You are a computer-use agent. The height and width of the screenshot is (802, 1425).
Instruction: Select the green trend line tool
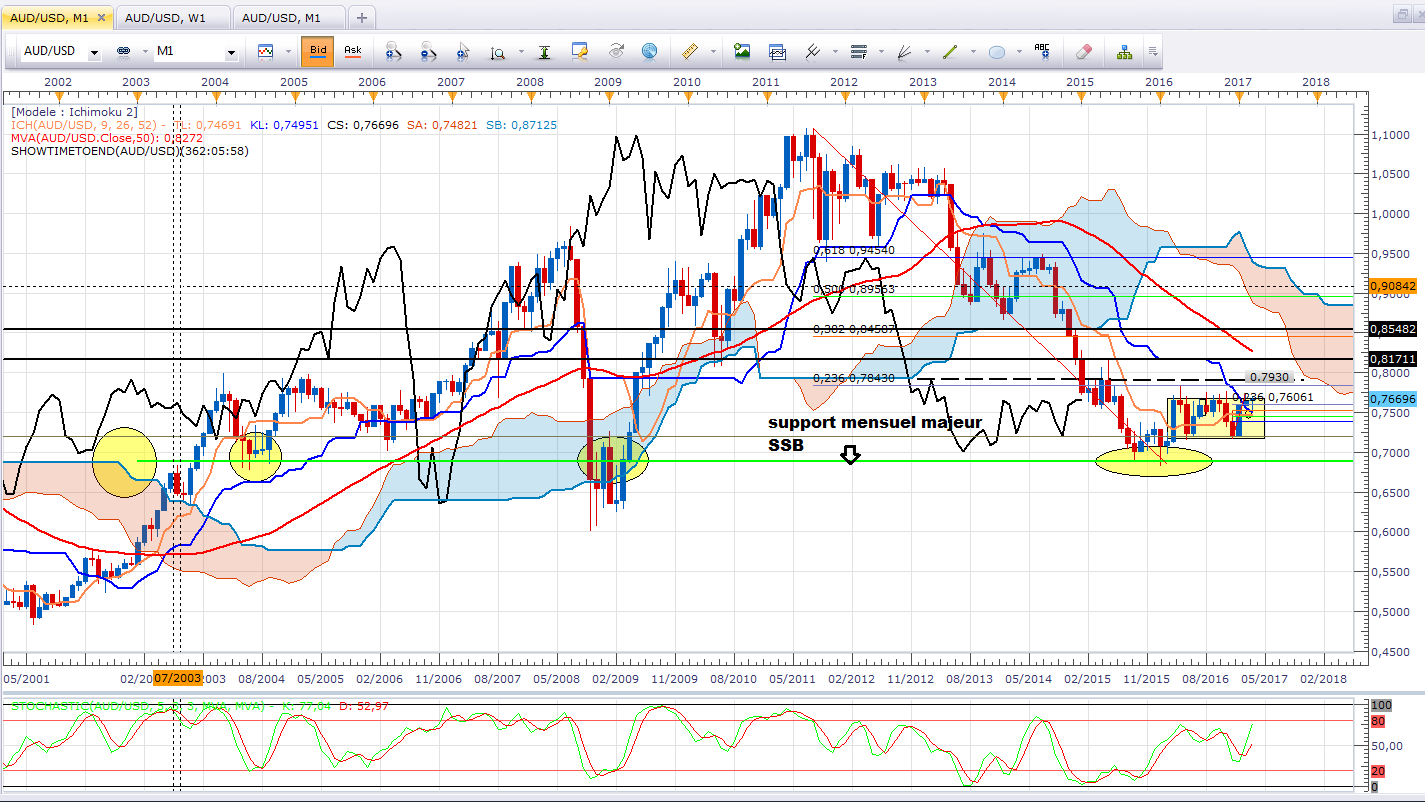(950, 51)
